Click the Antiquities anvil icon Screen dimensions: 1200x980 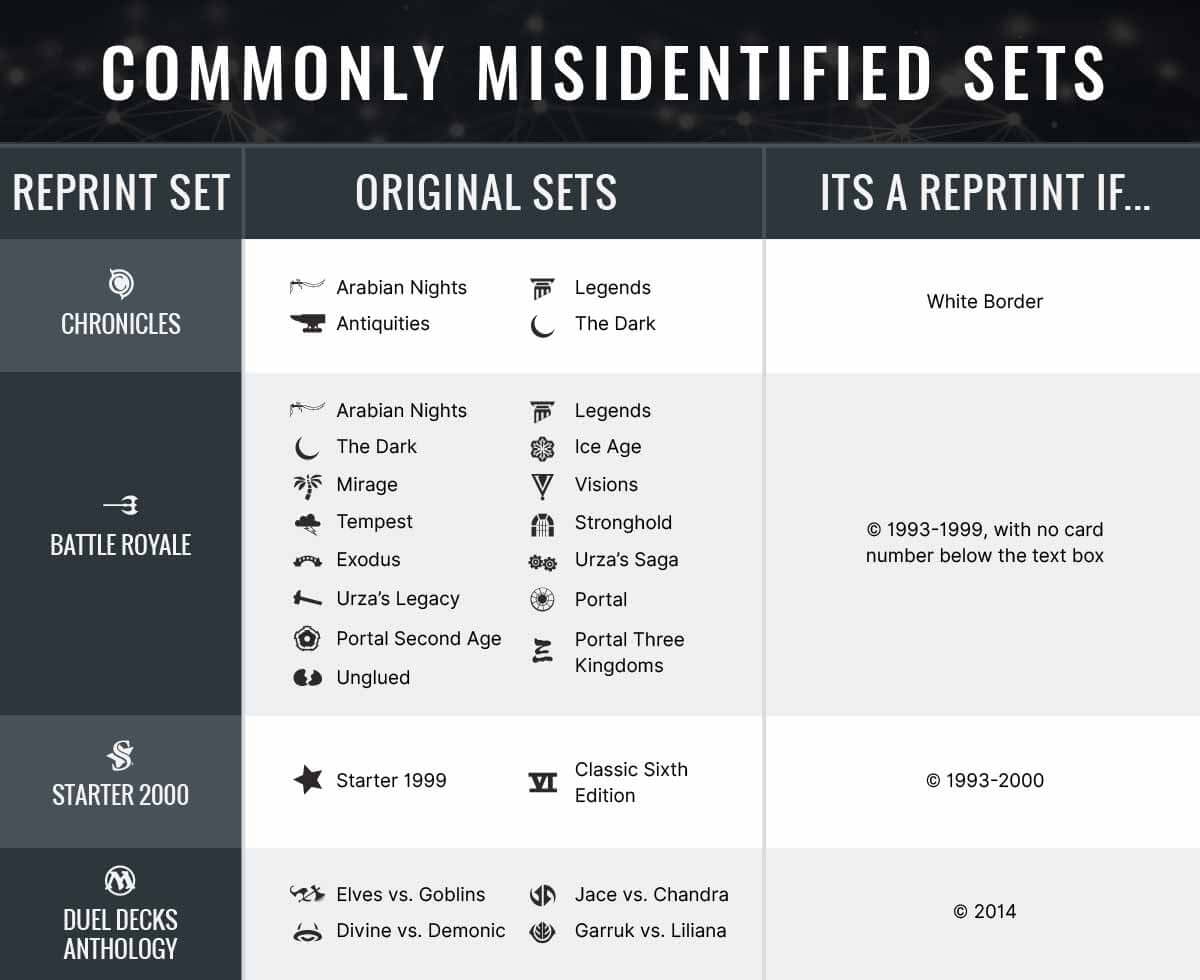pyautogui.click(x=307, y=323)
